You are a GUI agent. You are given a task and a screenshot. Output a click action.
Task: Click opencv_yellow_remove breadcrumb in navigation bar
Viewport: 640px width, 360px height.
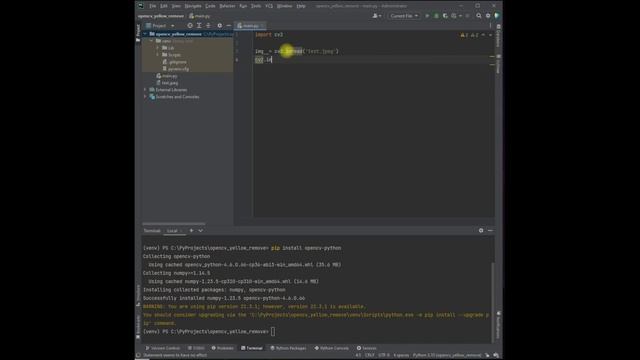[161, 16]
